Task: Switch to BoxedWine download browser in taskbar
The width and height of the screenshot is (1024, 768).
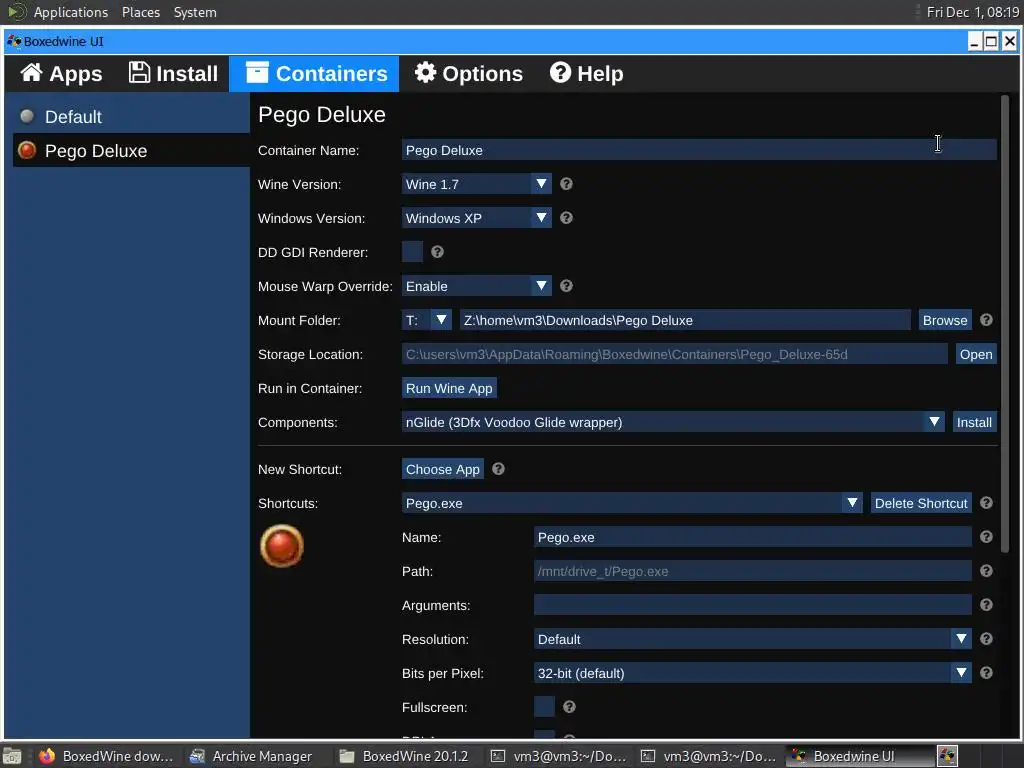Action: pos(106,756)
